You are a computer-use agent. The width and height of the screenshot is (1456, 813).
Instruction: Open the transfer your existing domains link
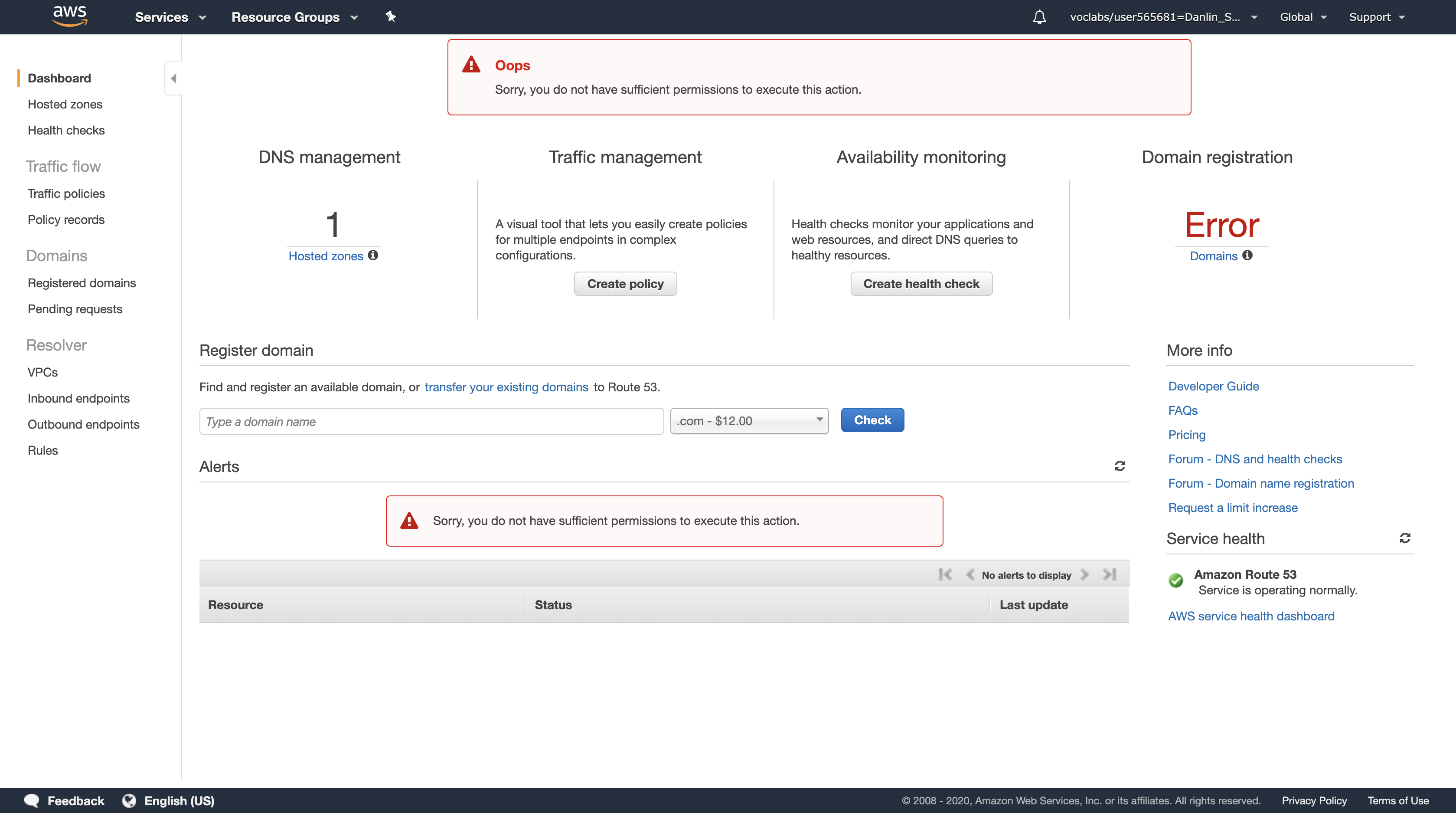click(x=506, y=387)
